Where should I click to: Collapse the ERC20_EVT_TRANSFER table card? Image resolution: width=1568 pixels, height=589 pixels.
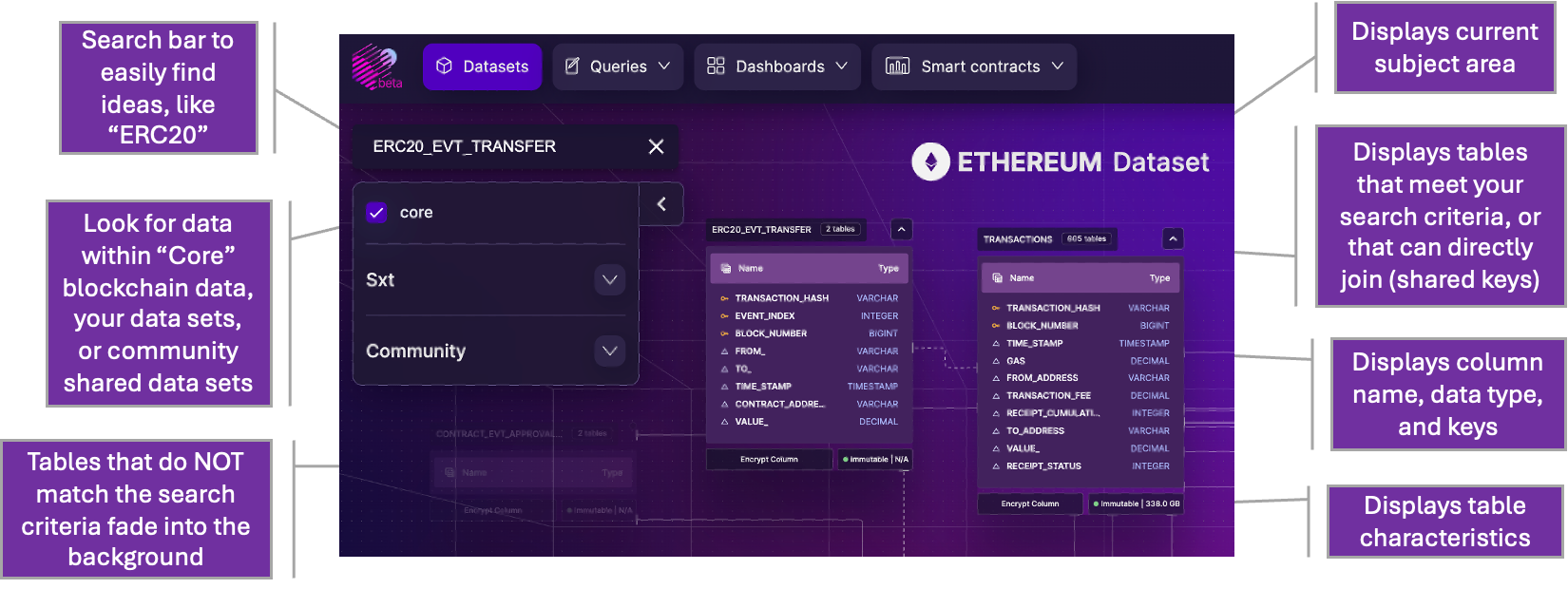point(901,229)
